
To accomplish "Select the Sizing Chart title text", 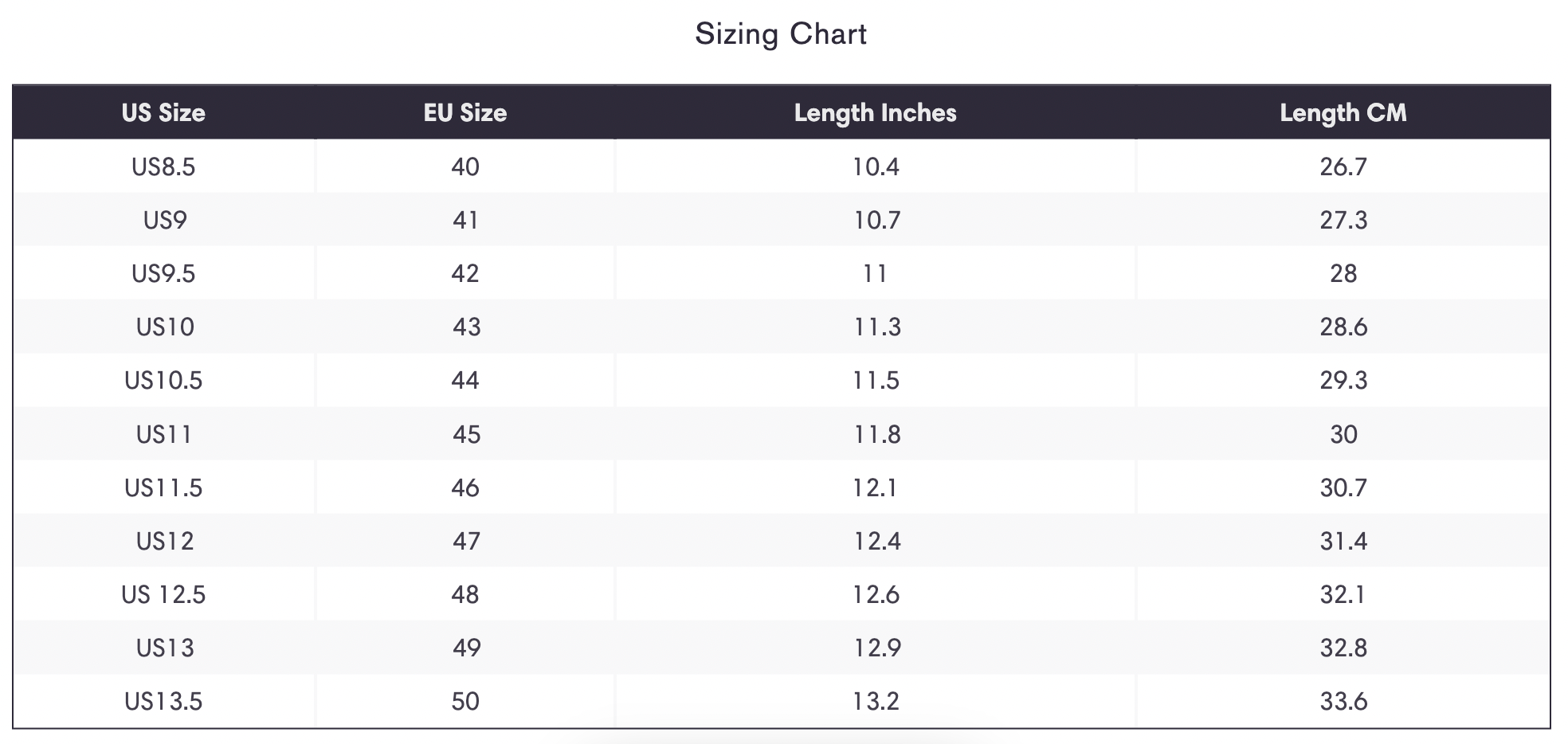I will pyautogui.click(x=781, y=34).
